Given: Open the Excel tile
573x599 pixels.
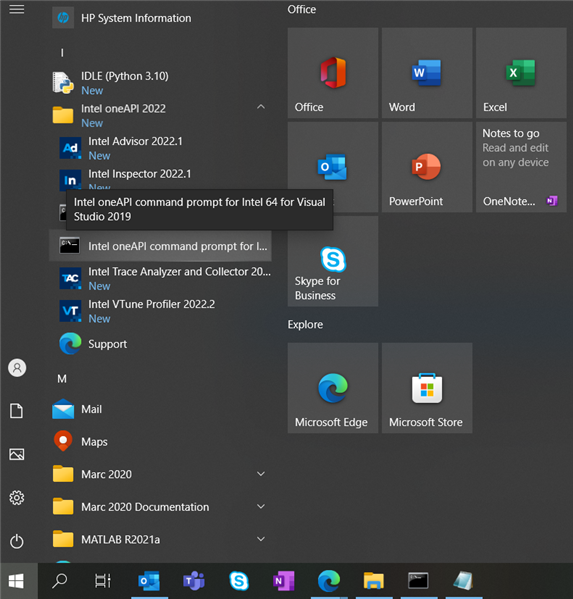Looking at the screenshot, I should (x=521, y=73).
